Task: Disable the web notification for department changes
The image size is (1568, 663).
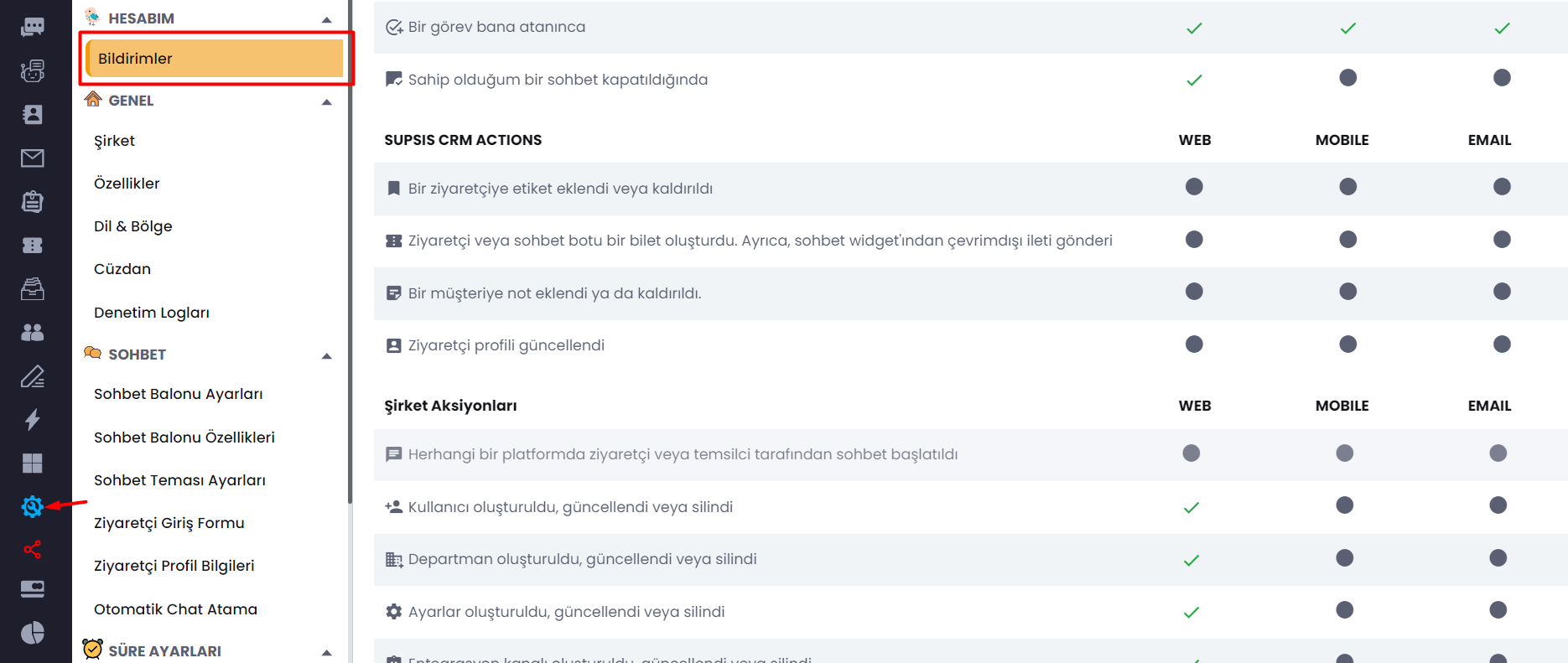Action: tap(1191, 560)
